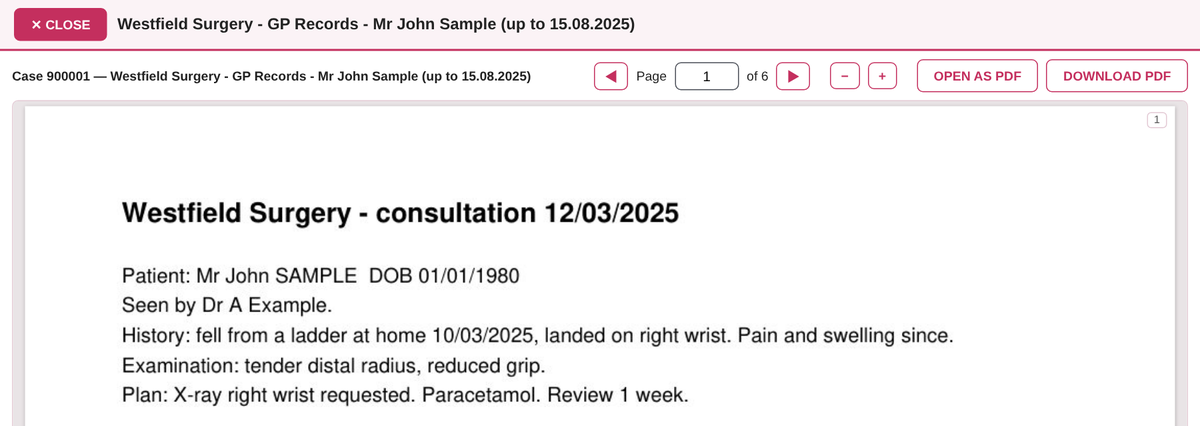Click the Patient Mr John SAMPLE line

point(320,276)
